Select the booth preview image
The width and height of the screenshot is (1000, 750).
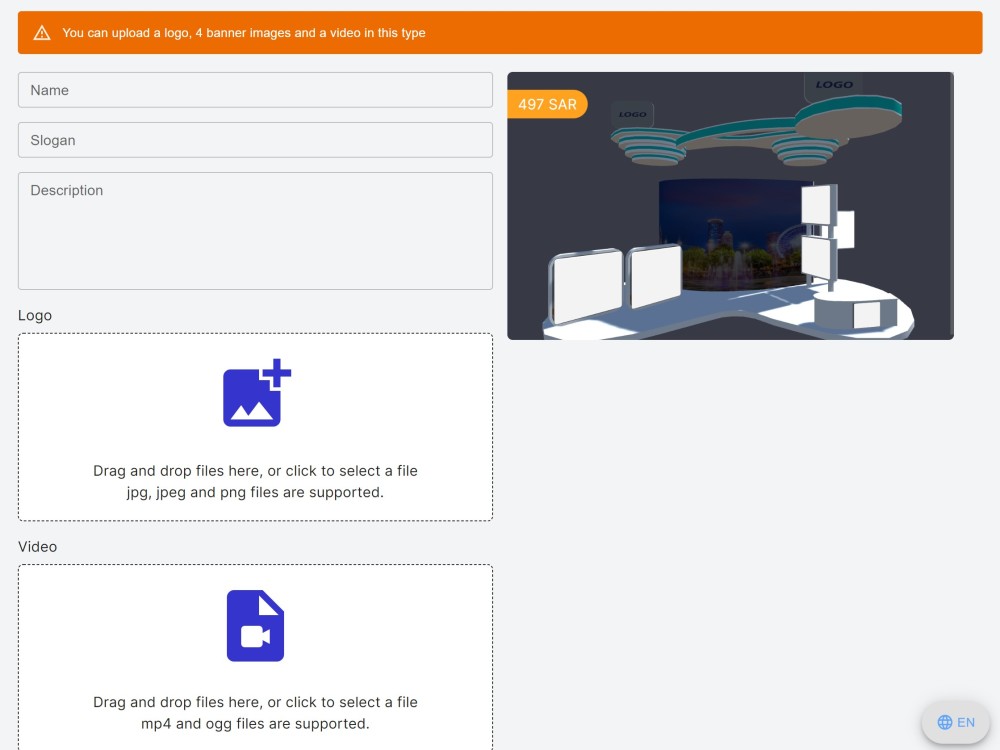[730, 205]
